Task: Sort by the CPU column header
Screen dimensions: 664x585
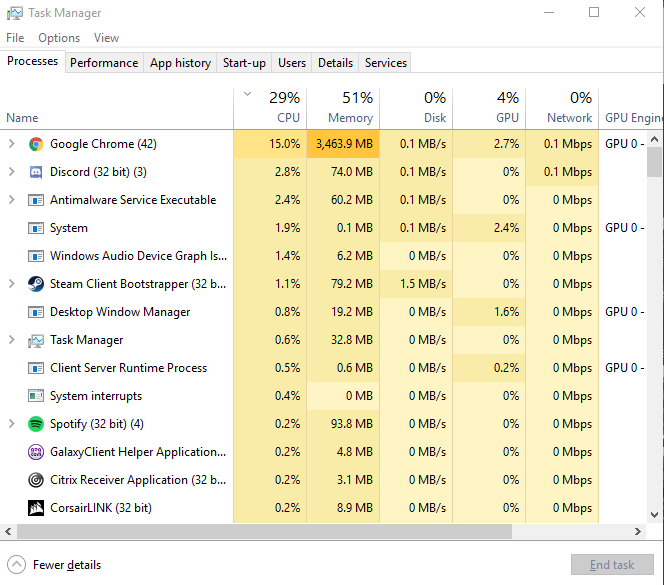Action: pos(270,108)
